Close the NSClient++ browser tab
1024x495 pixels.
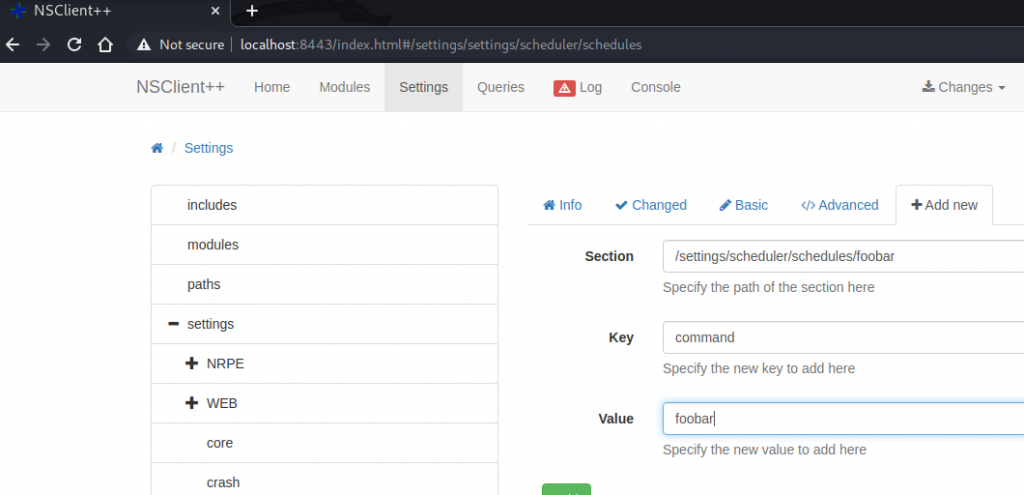pyautogui.click(x=216, y=11)
